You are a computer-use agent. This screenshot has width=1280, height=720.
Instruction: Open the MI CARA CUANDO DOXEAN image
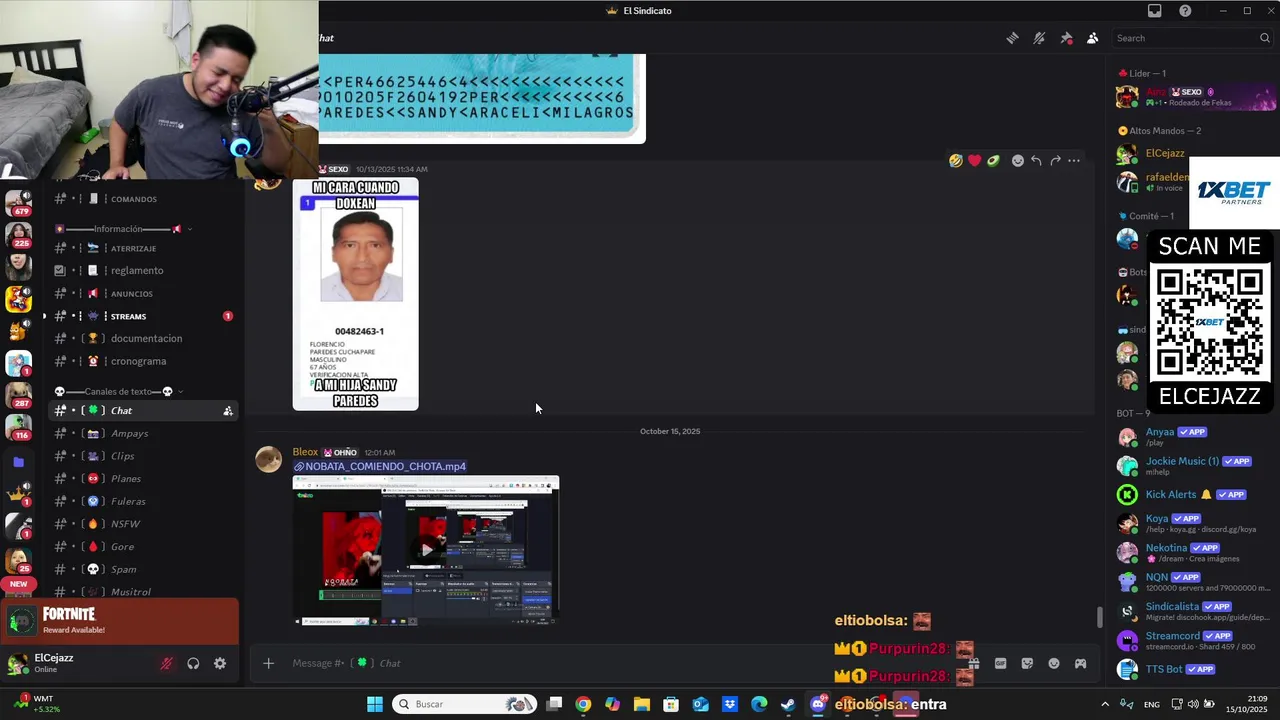point(355,294)
